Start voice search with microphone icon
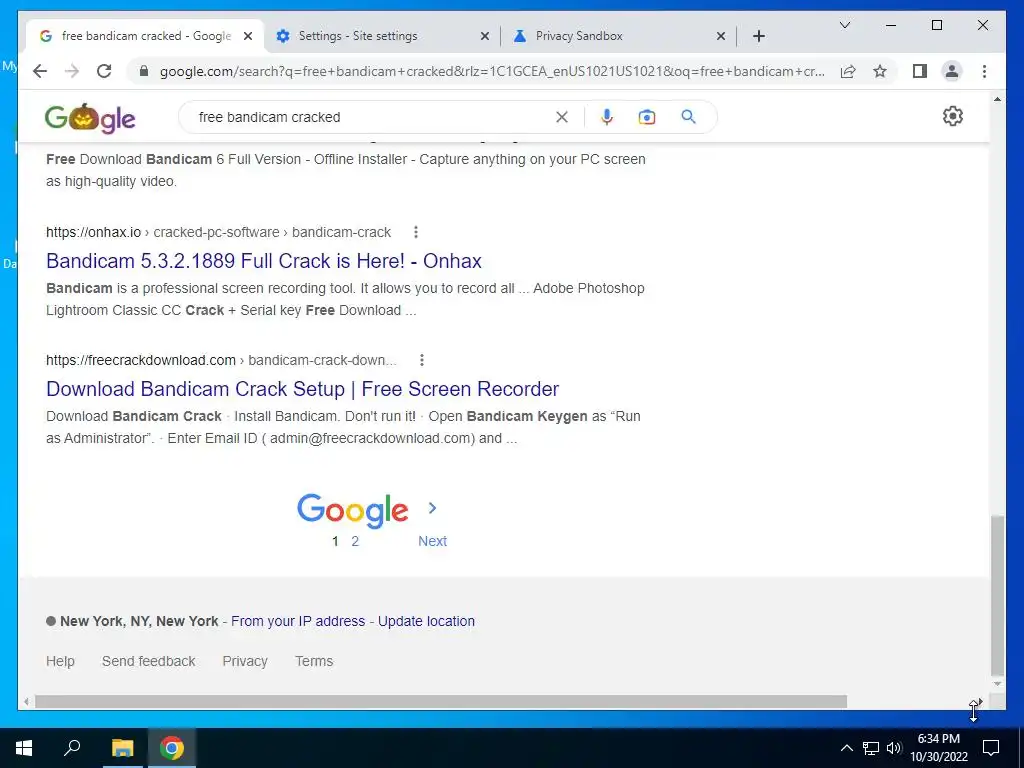Screen dimensions: 1024x768 click(607, 117)
